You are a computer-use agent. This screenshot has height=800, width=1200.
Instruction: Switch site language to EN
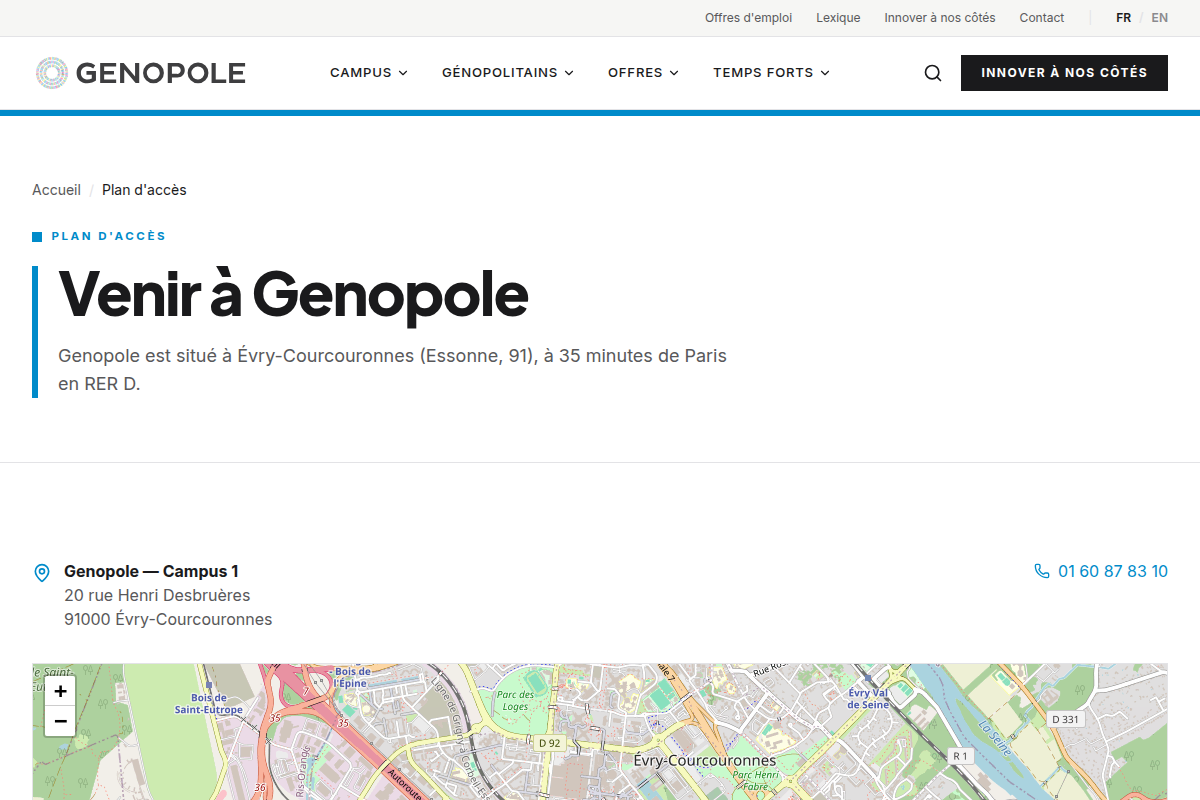point(1159,18)
